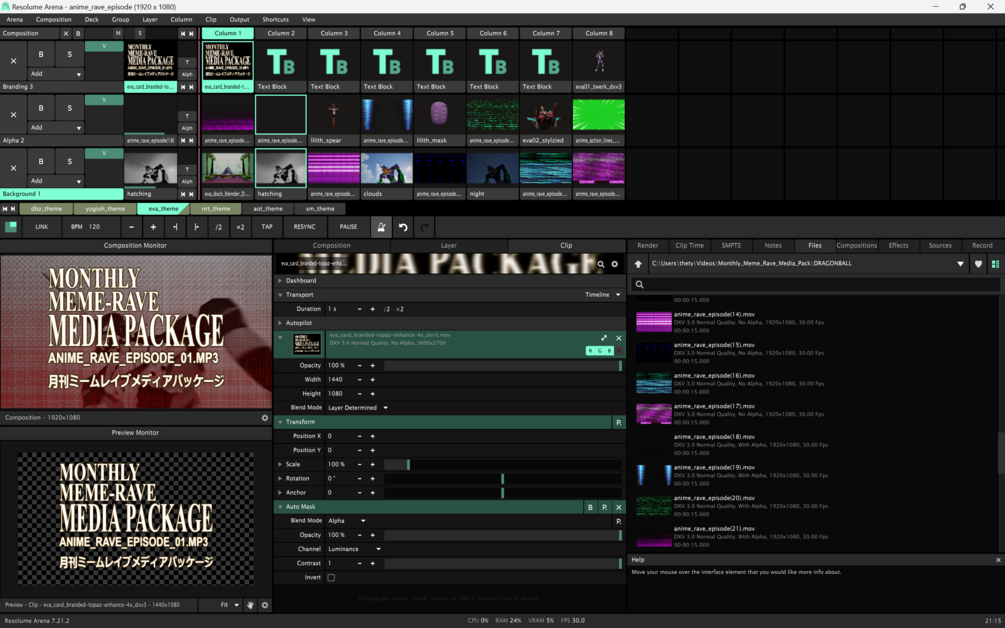
Task: Open the Composition Monitor settings gear
Action: (265, 418)
